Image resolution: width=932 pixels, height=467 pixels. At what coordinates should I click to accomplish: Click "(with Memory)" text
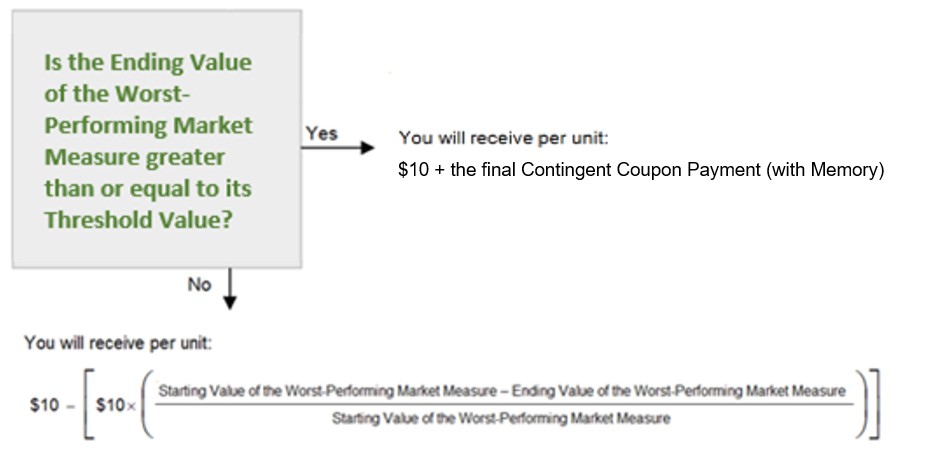click(x=825, y=170)
